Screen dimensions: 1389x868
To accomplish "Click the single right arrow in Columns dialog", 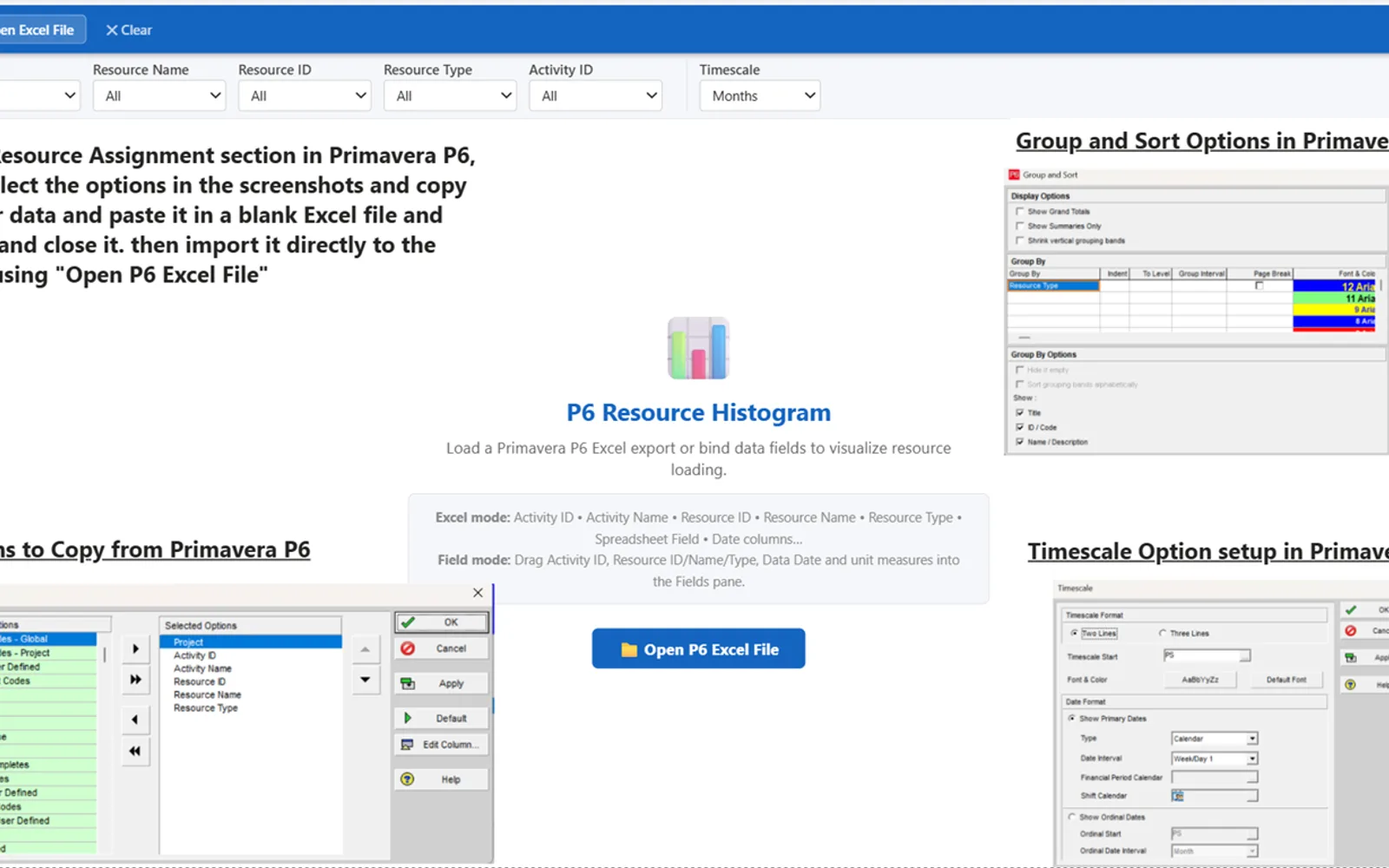I will coord(135,648).
